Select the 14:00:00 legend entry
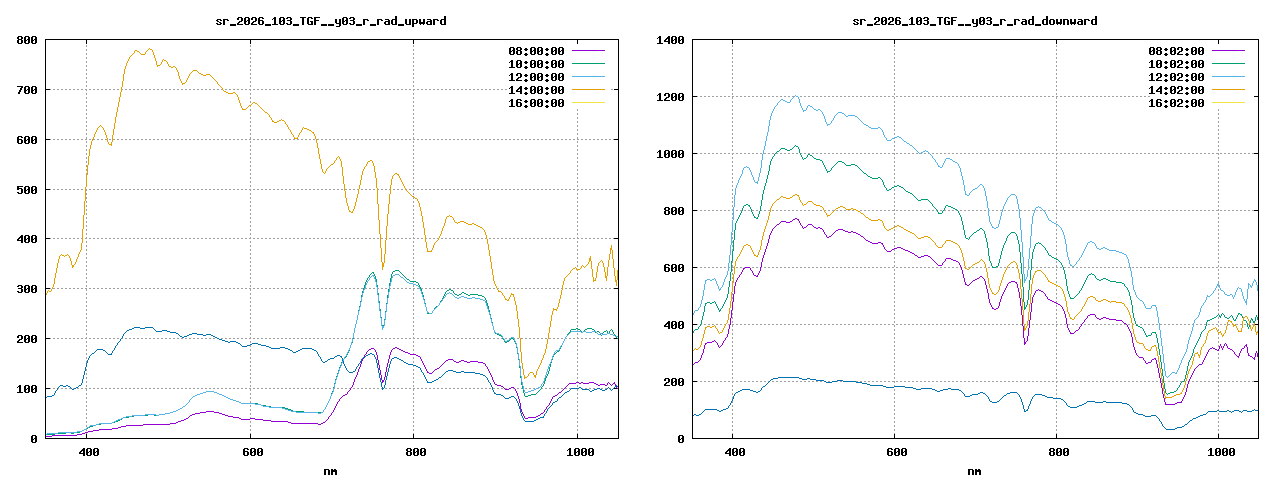Image resolution: width=1280 pixels, height=480 pixels. tap(536, 90)
